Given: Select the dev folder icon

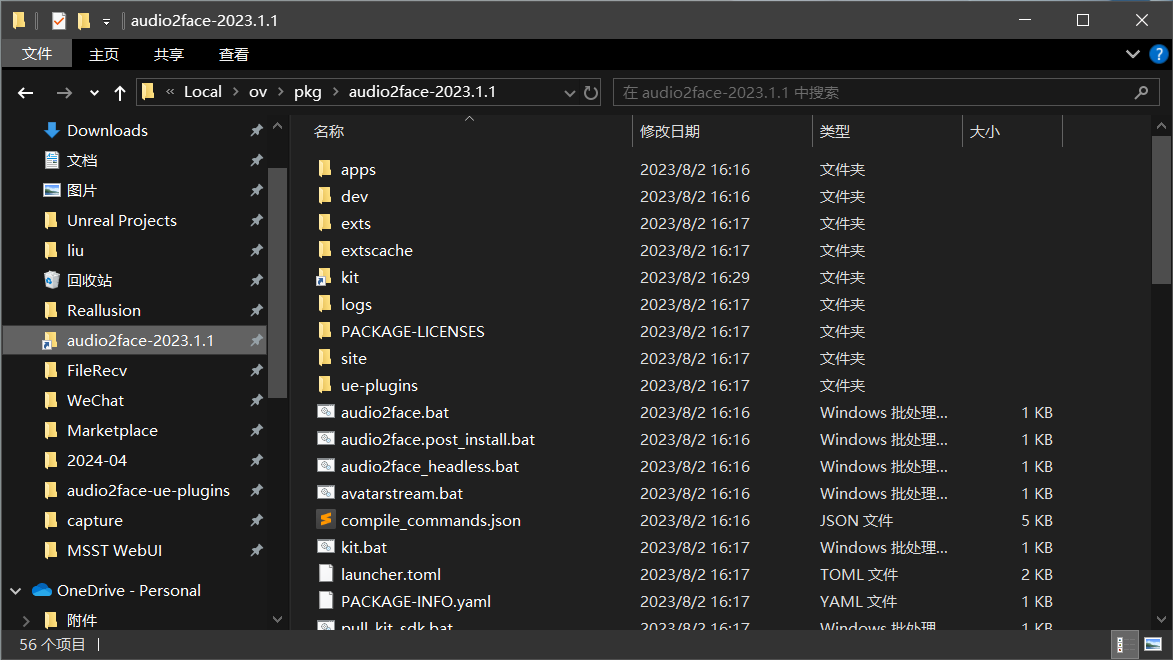Looking at the screenshot, I should 325,196.
